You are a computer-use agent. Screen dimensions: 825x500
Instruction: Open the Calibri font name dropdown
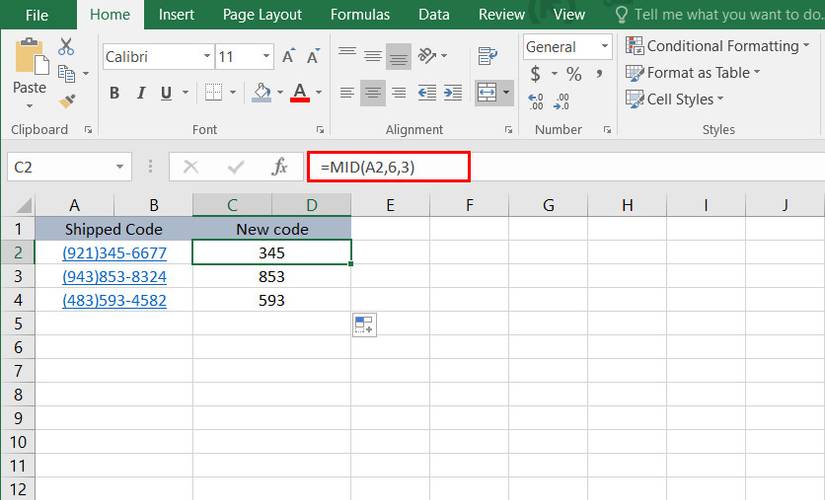pos(207,56)
